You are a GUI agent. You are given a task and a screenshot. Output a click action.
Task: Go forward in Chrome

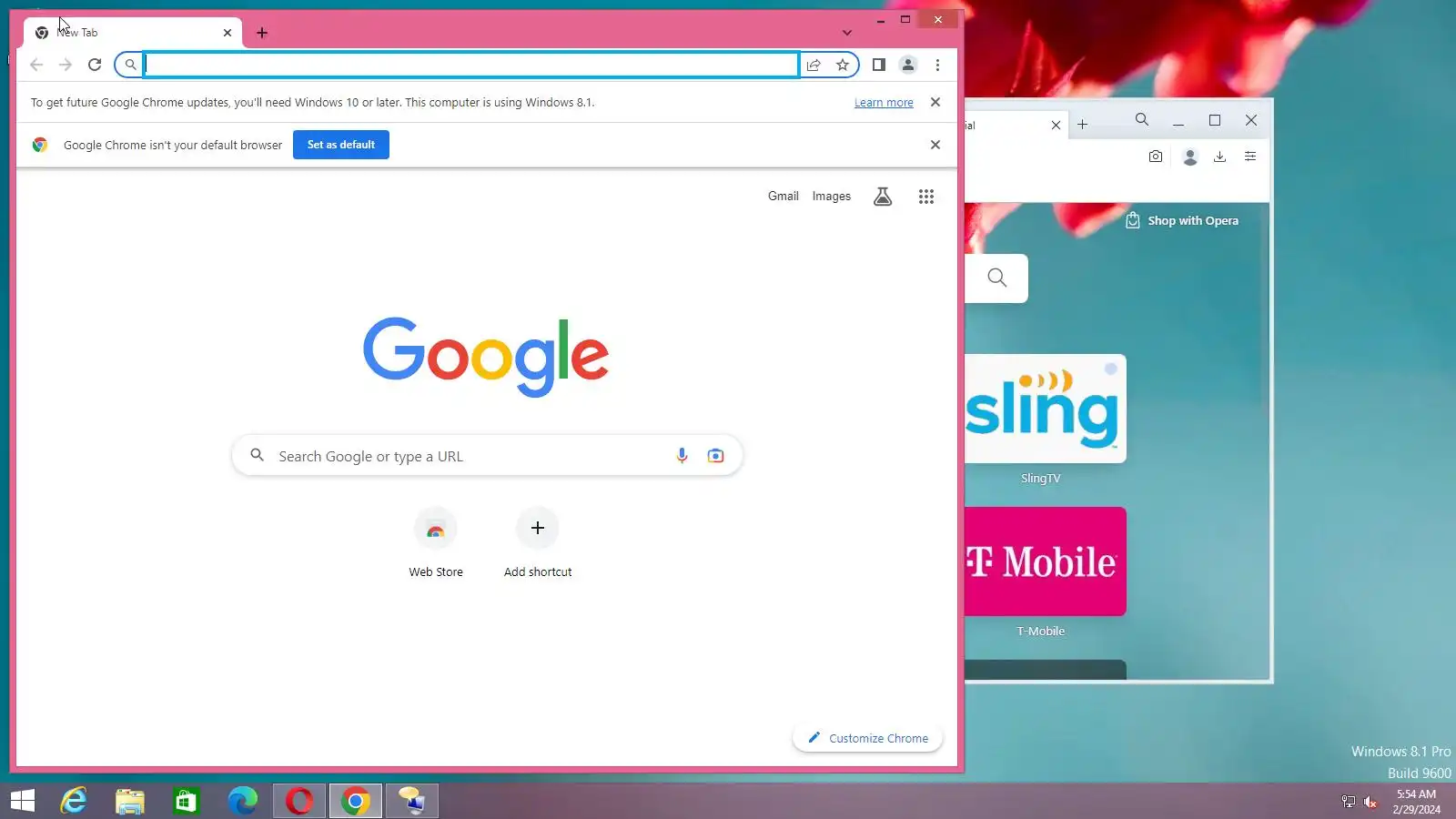[66, 65]
